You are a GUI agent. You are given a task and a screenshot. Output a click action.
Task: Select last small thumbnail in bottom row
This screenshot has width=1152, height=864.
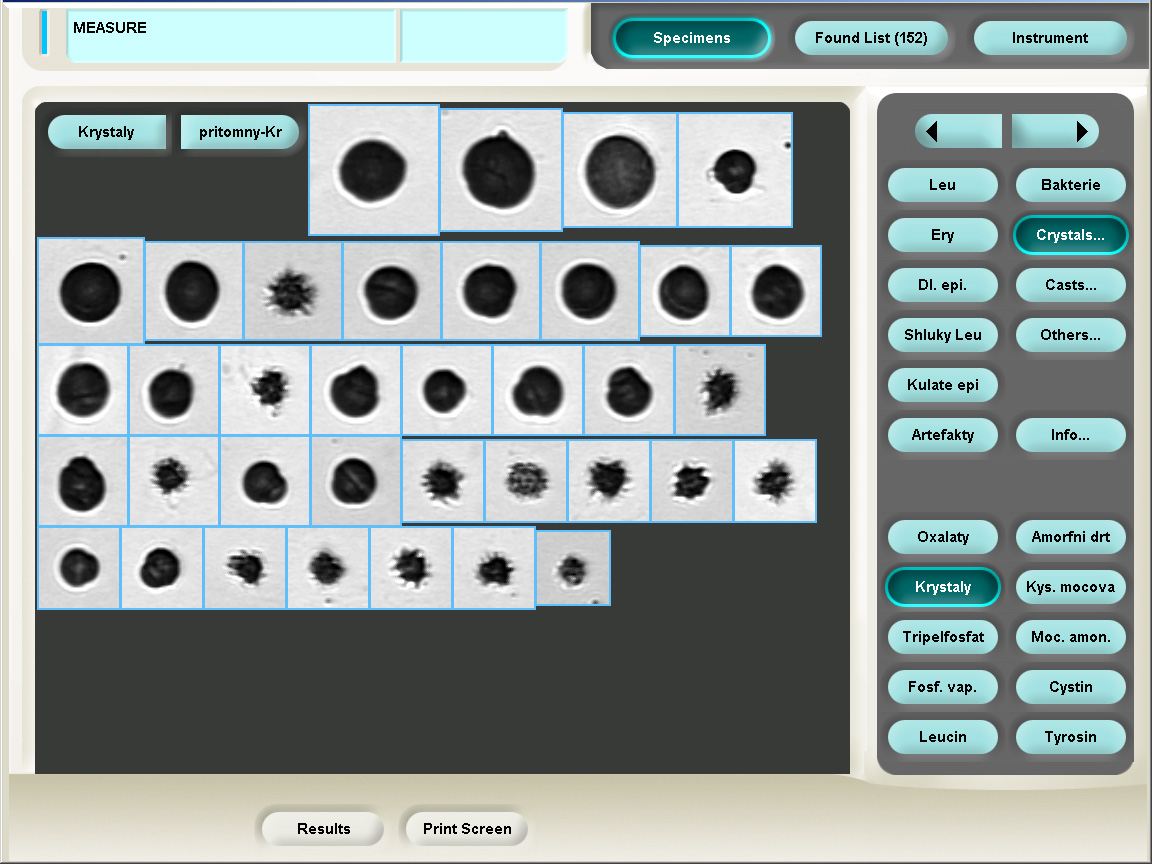tap(573, 568)
